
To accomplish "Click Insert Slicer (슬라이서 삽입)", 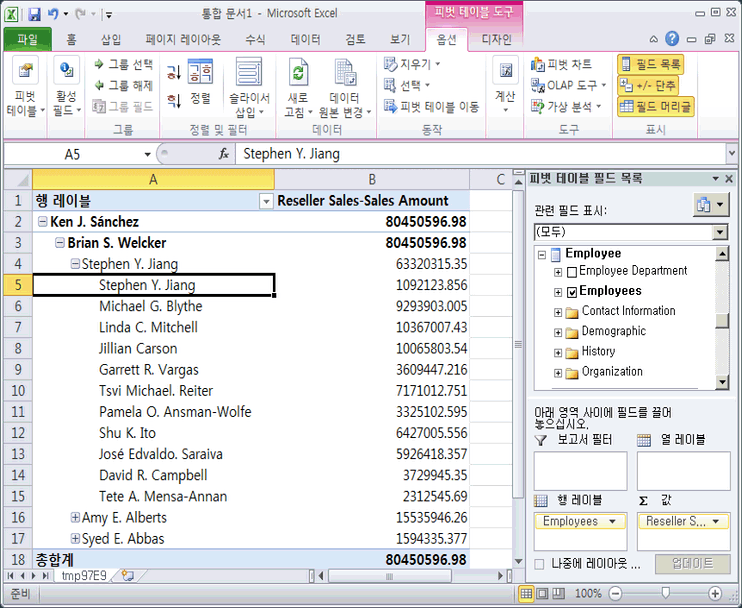I will (249, 88).
